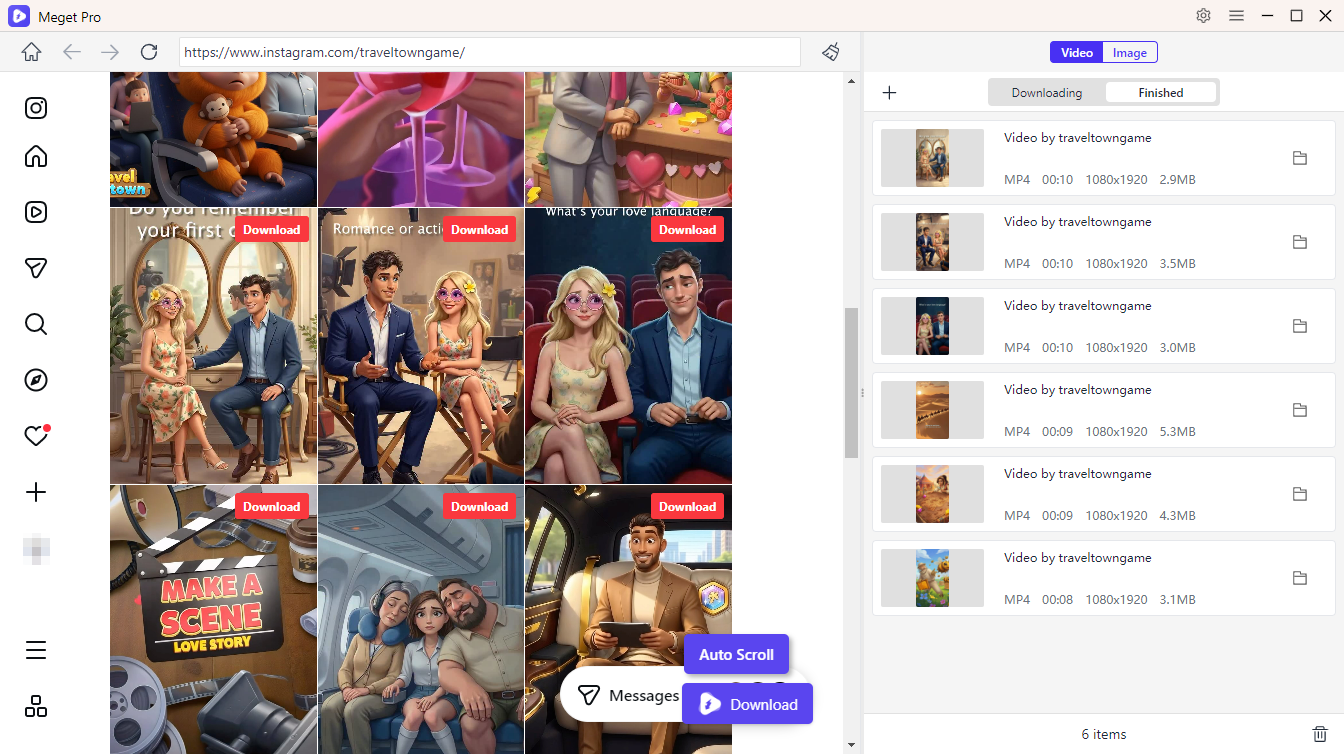Click the delete trash icon below the list

[x=1321, y=733]
